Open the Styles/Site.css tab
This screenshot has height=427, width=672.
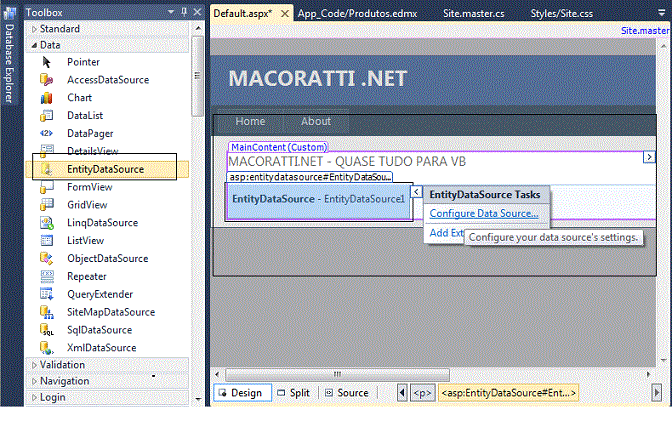[562, 14]
